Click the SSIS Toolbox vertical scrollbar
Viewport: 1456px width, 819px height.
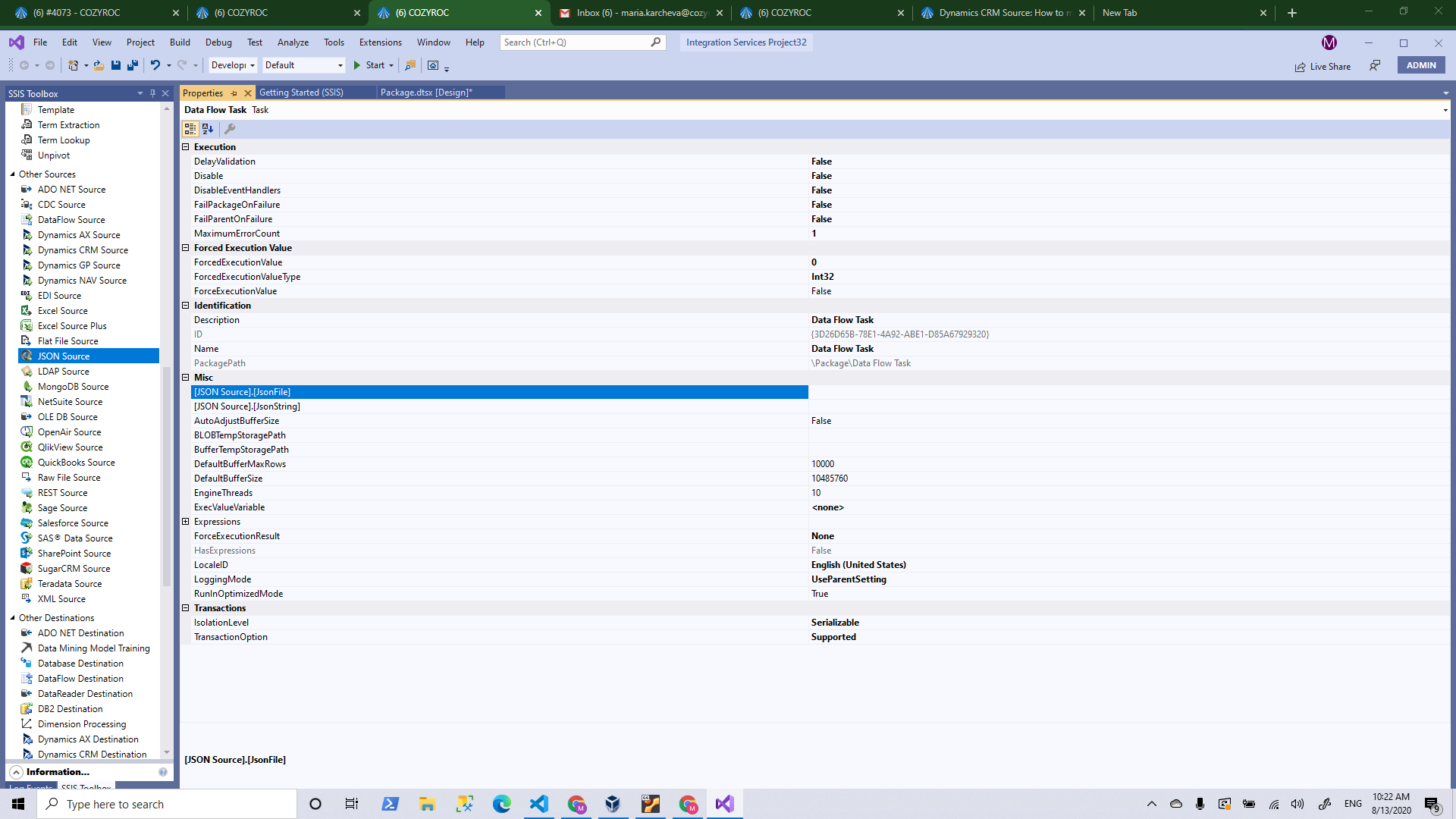(x=167, y=478)
